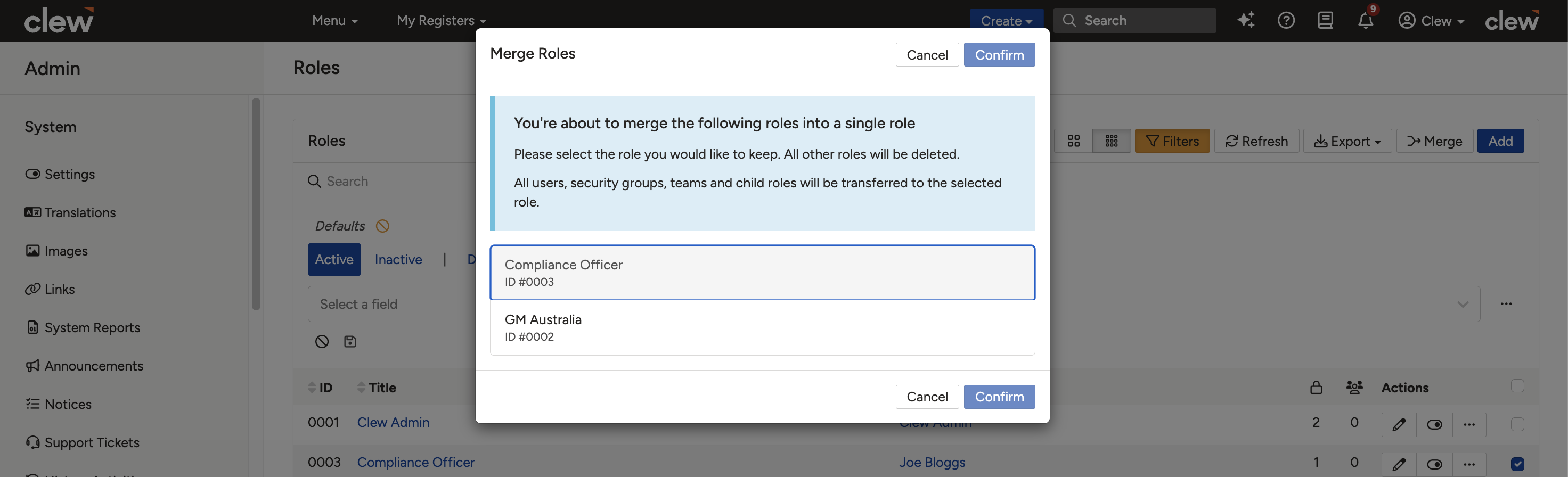This screenshot has width=1568, height=477.
Task: Select Compliance Officer ID #0003 to keep
Action: click(762, 273)
